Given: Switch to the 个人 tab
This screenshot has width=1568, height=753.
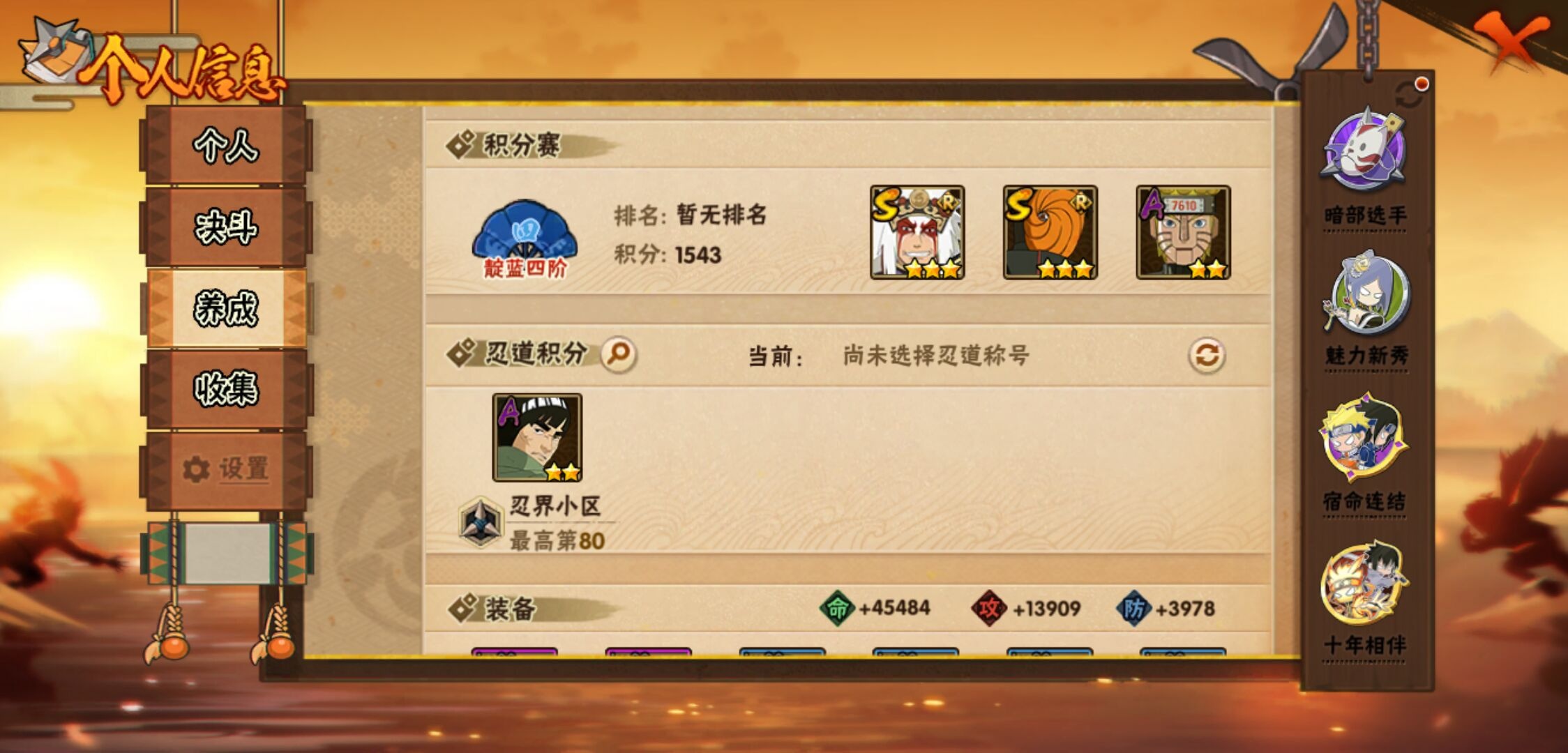Looking at the screenshot, I should click(226, 146).
